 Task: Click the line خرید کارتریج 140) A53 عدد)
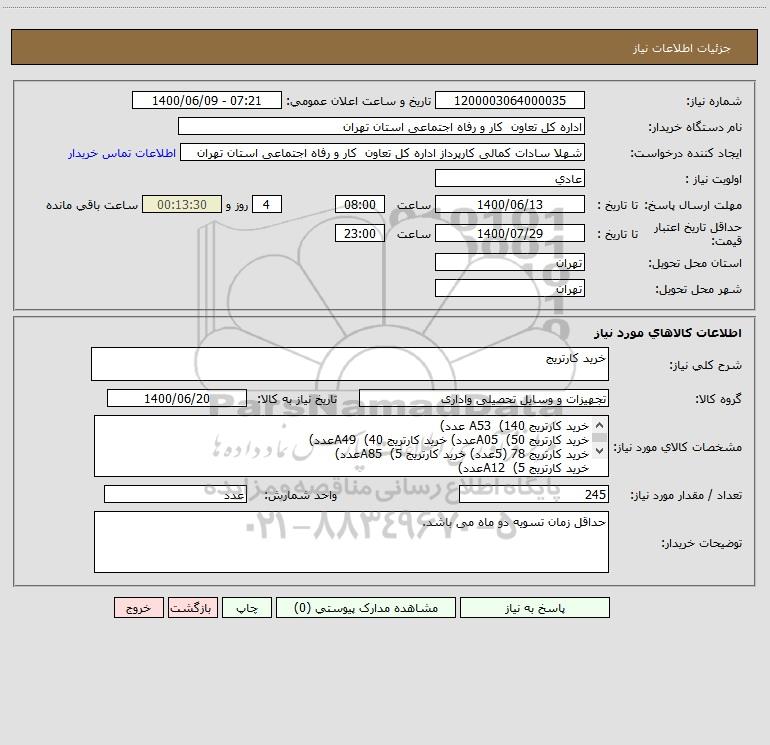point(514,426)
